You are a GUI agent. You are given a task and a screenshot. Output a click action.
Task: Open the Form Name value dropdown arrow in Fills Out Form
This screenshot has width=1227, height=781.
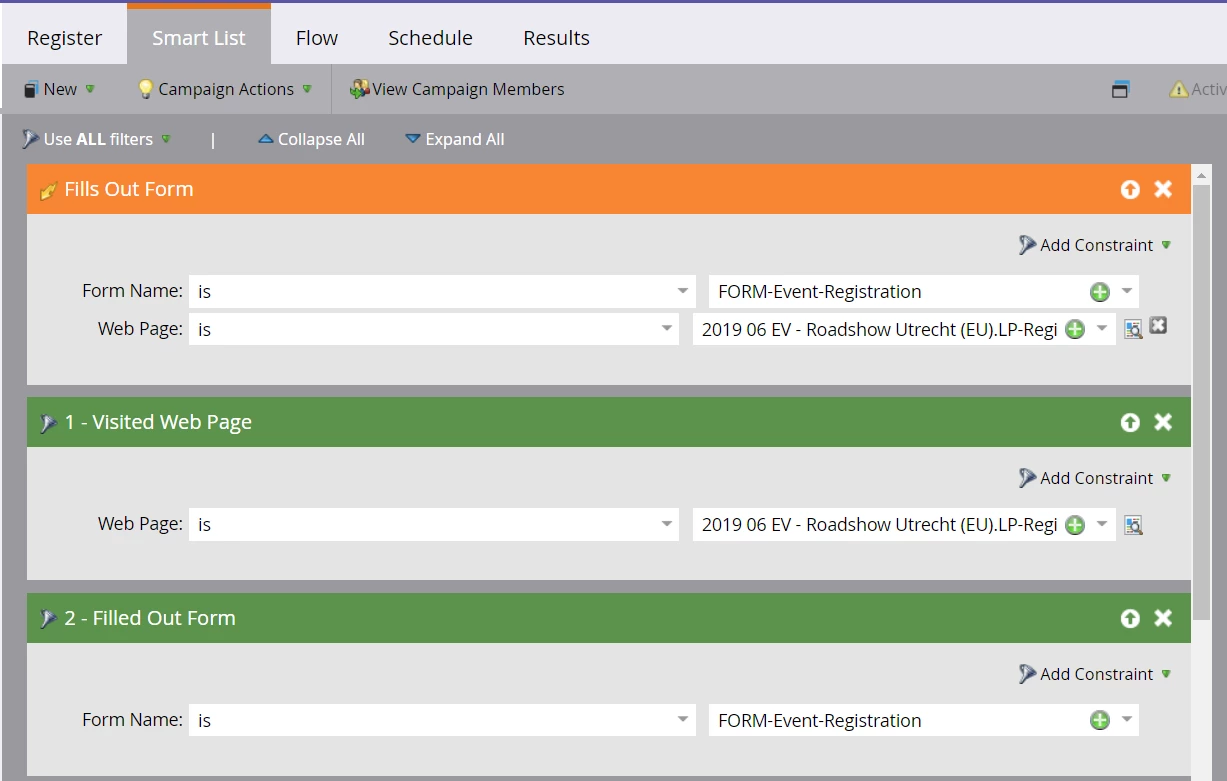(1127, 292)
